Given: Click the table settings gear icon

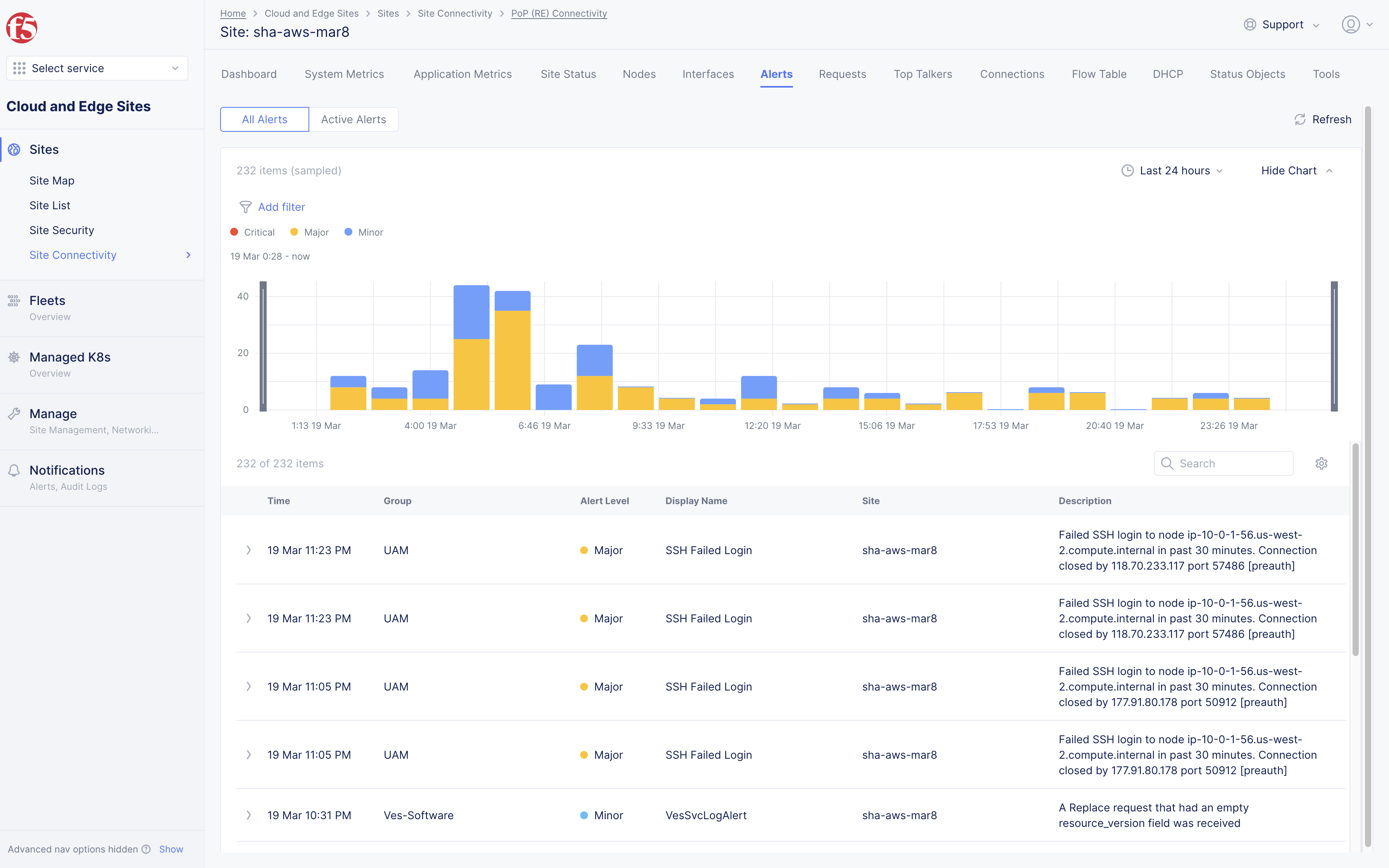Looking at the screenshot, I should (1321, 463).
